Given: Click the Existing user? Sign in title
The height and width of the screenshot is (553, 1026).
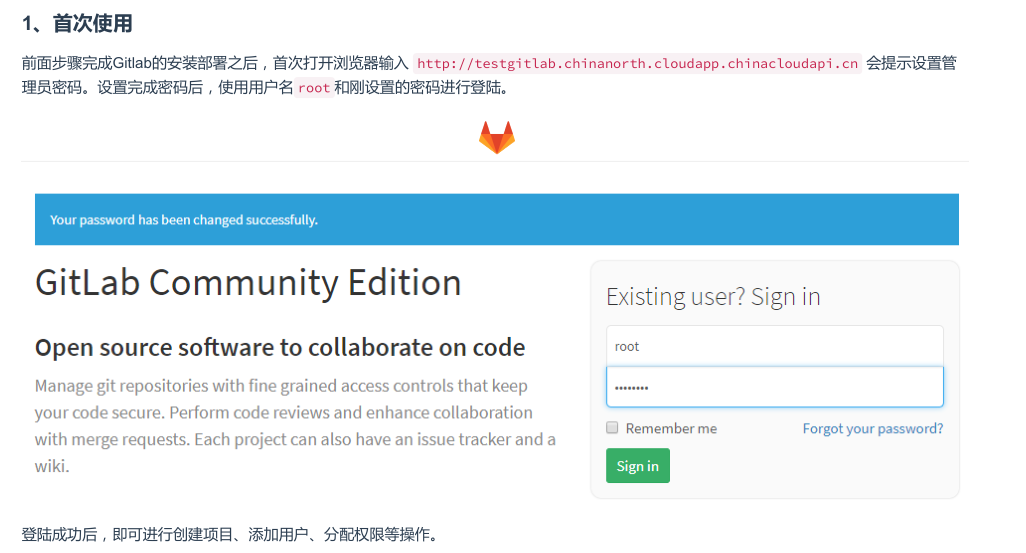Looking at the screenshot, I should [x=713, y=297].
